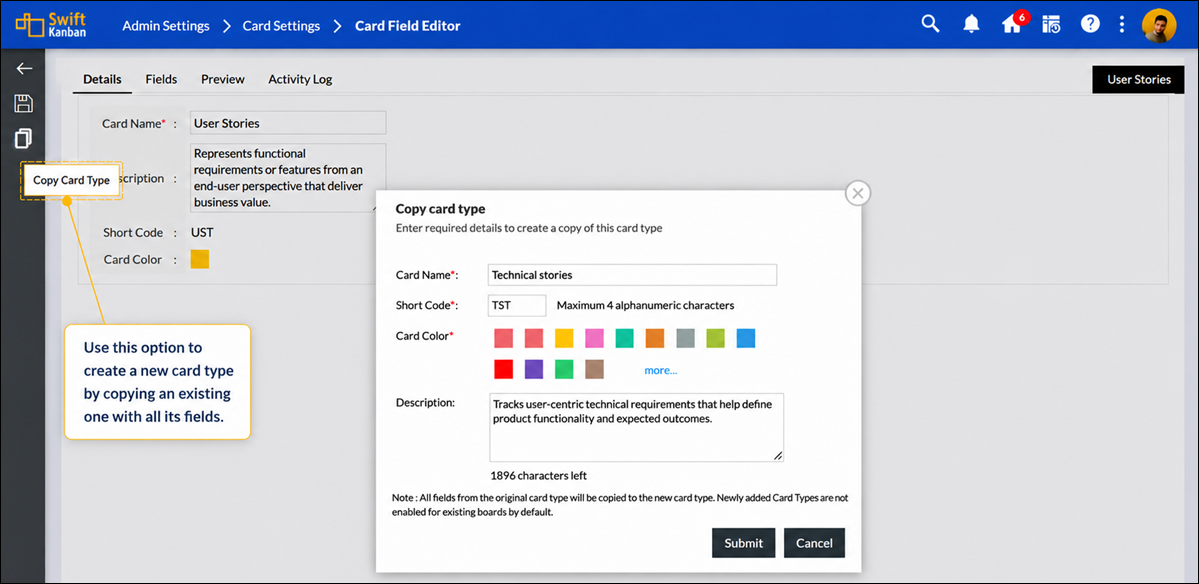Switch to the Details tab
The height and width of the screenshot is (584, 1199).
coord(102,79)
